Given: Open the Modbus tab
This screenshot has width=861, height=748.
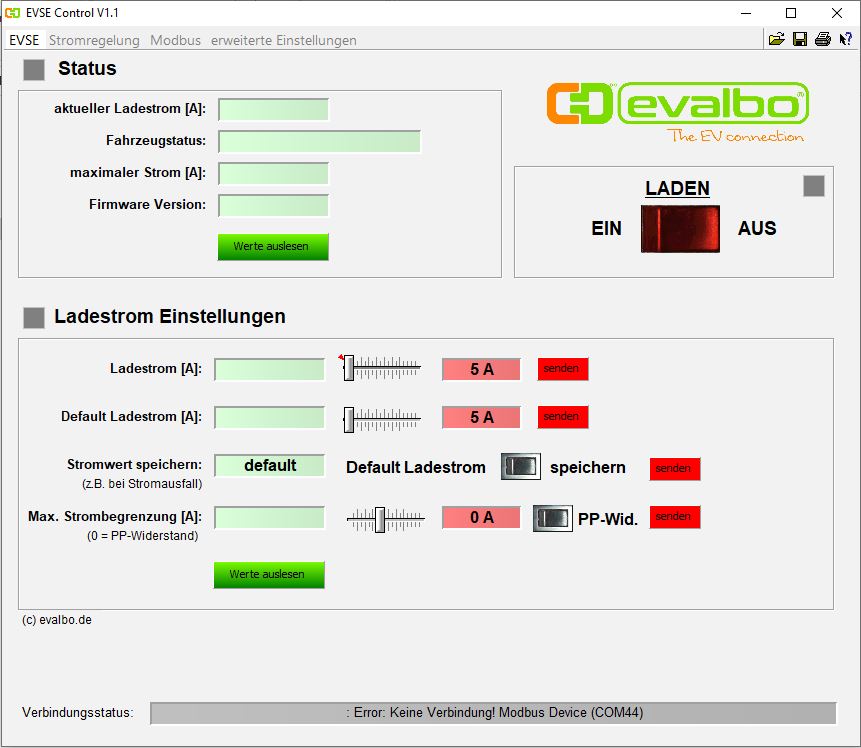Looking at the screenshot, I should (x=175, y=40).
